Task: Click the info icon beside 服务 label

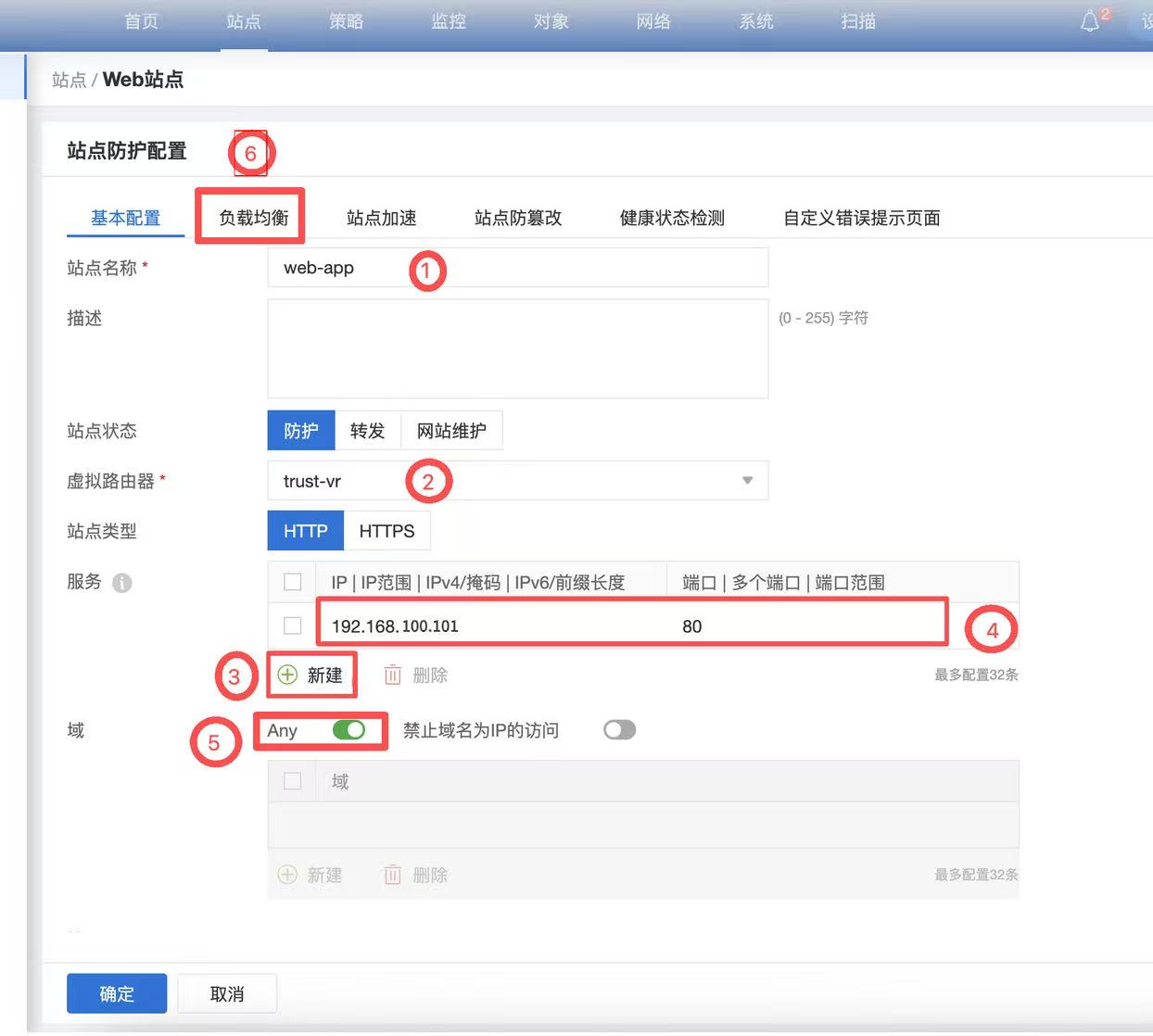Action: point(121,583)
